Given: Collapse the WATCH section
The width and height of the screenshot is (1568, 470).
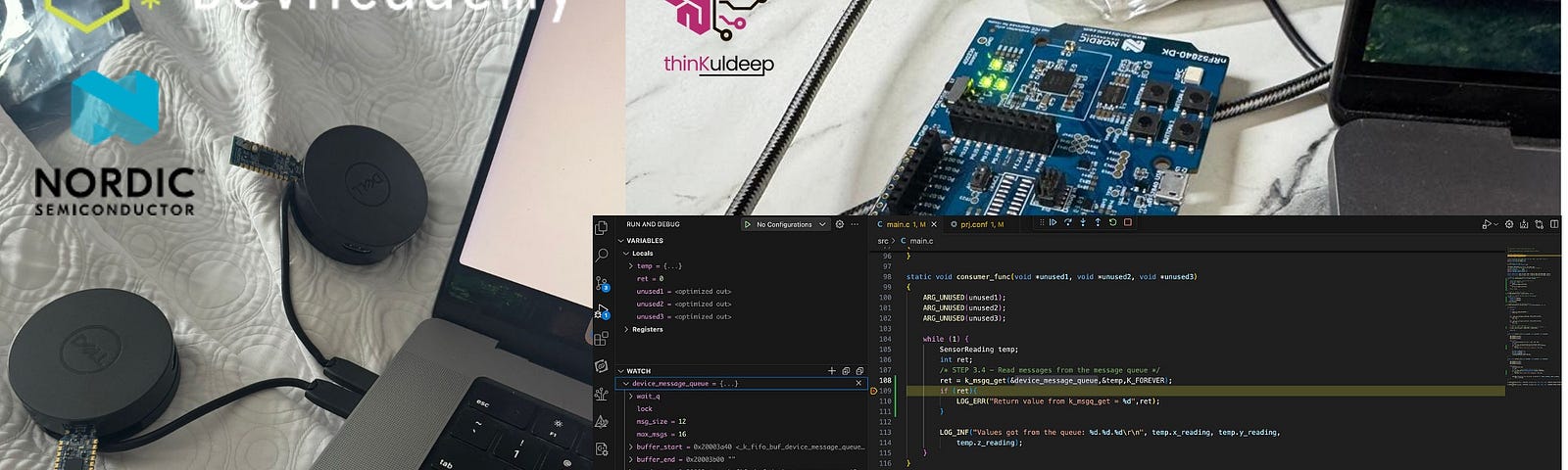Looking at the screenshot, I should tap(621, 371).
